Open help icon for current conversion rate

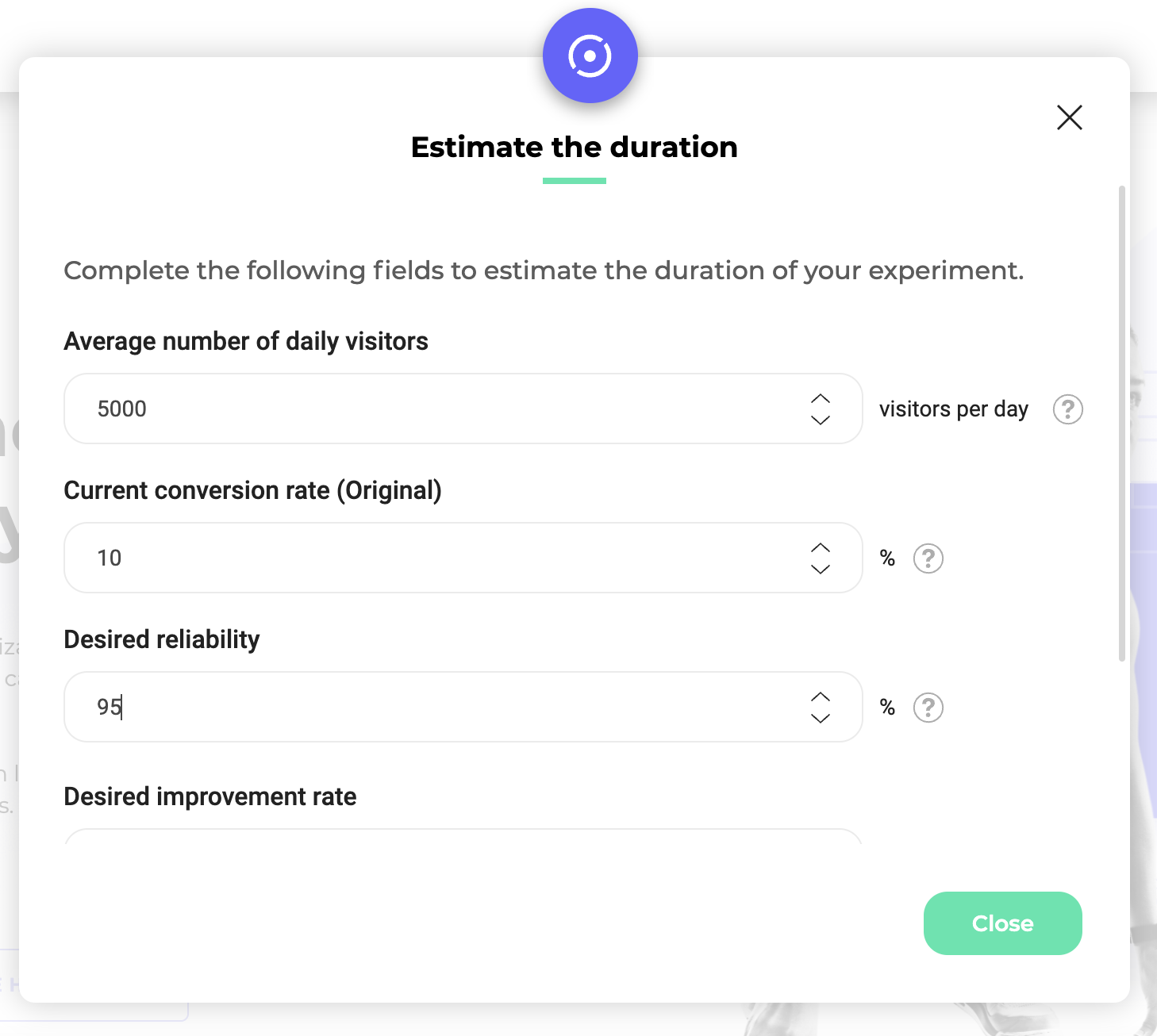coord(928,558)
